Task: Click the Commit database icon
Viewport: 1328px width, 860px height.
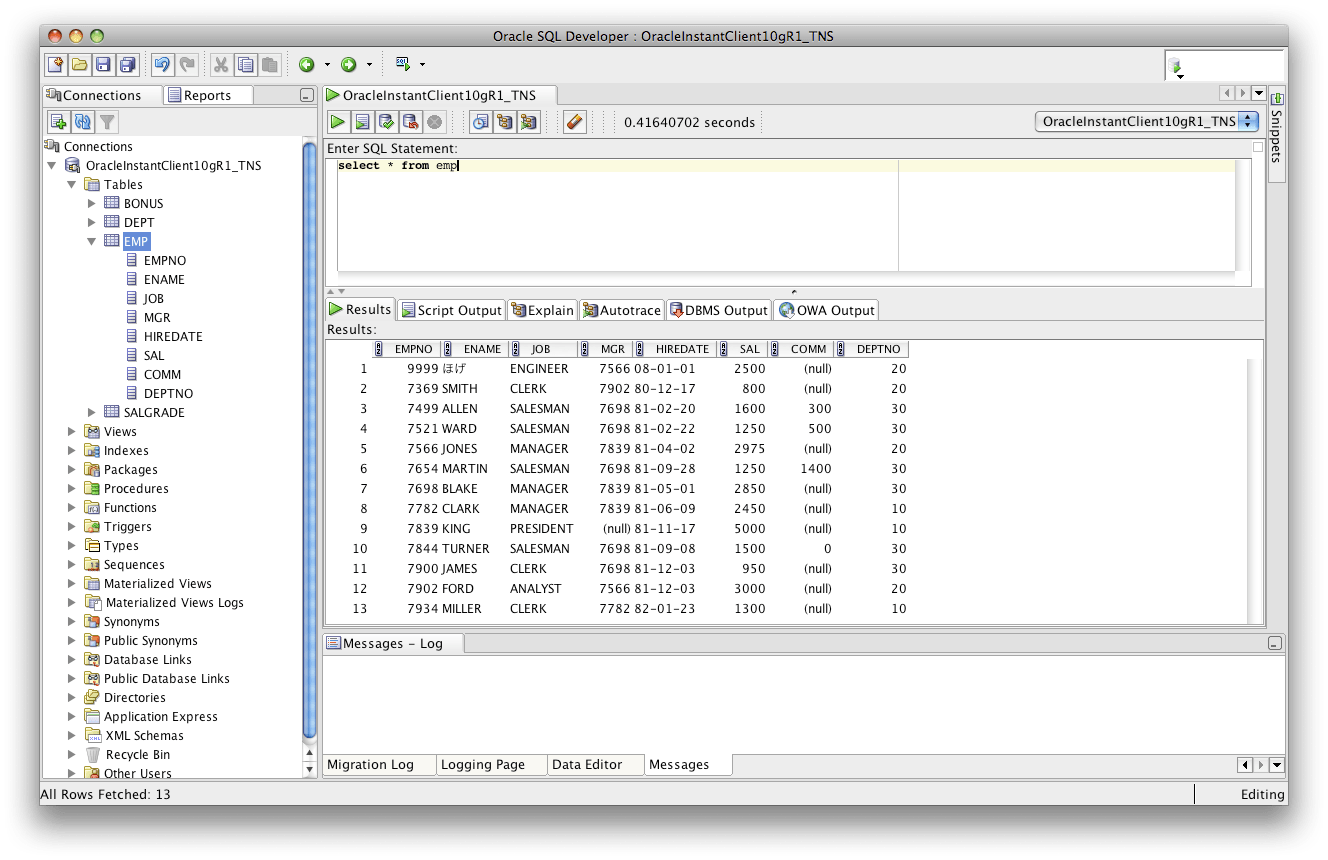Action: pyautogui.click(x=386, y=122)
